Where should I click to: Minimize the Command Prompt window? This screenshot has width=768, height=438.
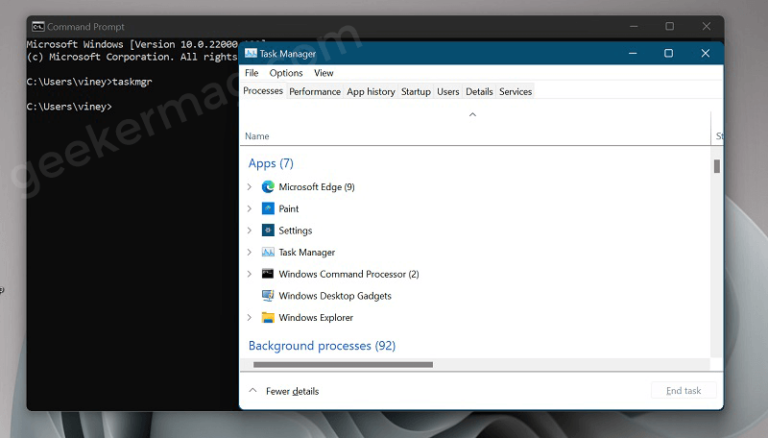(x=634, y=26)
